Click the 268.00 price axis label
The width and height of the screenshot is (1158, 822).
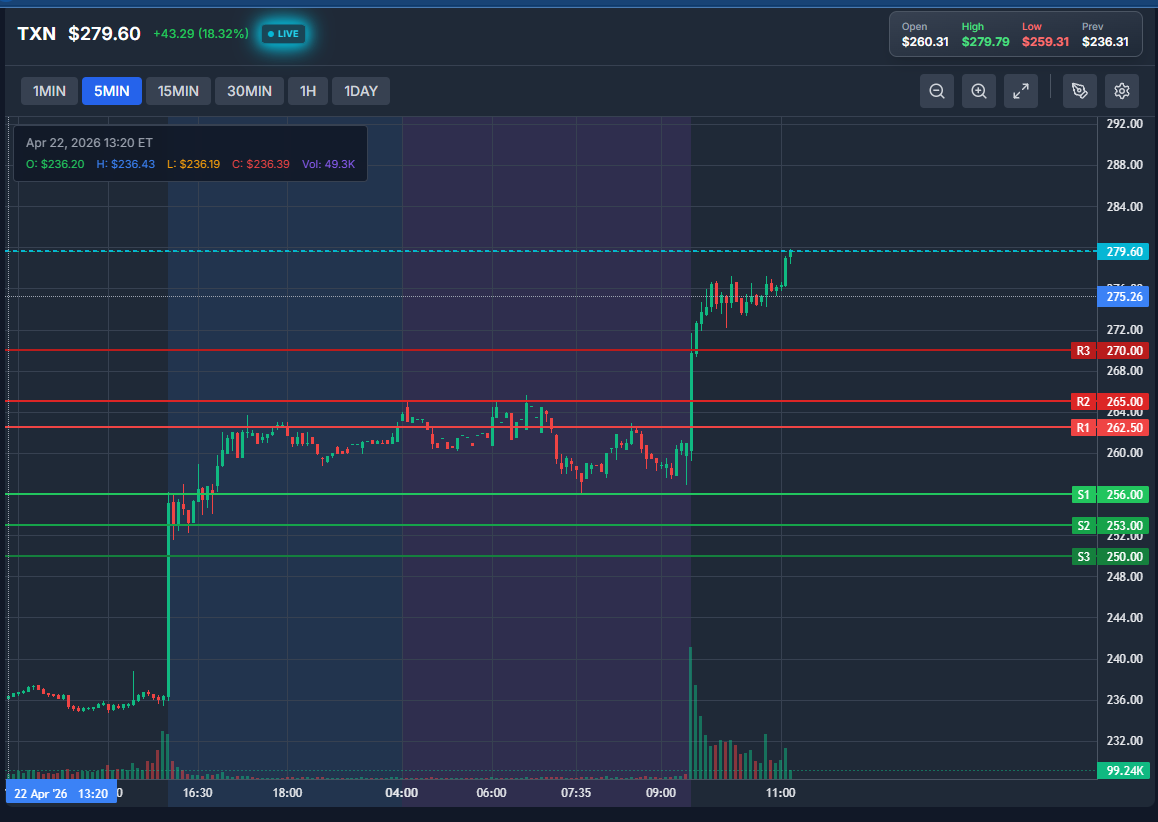[x=1124, y=371]
